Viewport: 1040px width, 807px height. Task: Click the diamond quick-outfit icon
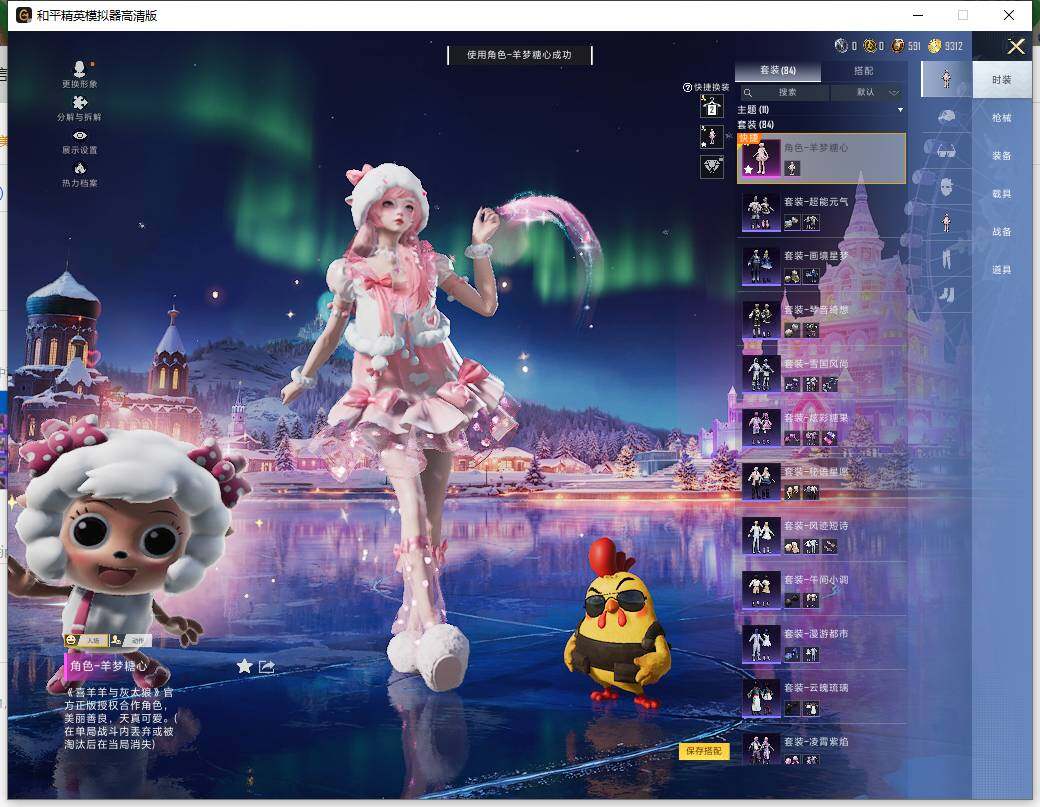712,166
